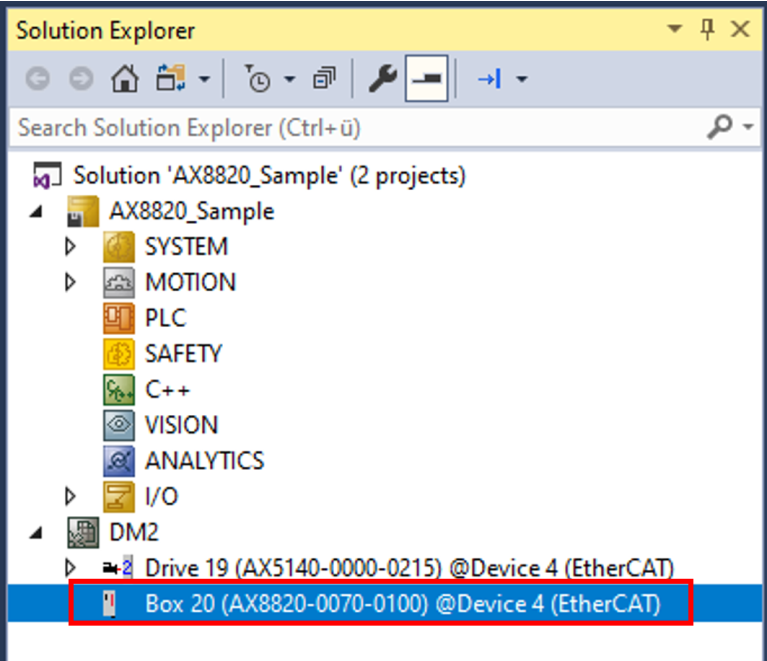Click the DM2 project icon
The width and height of the screenshot is (767, 661).
click(x=83, y=532)
